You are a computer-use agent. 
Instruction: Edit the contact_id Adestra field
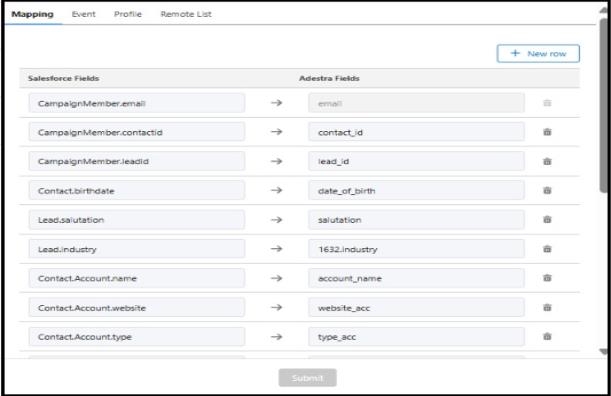pos(416,132)
